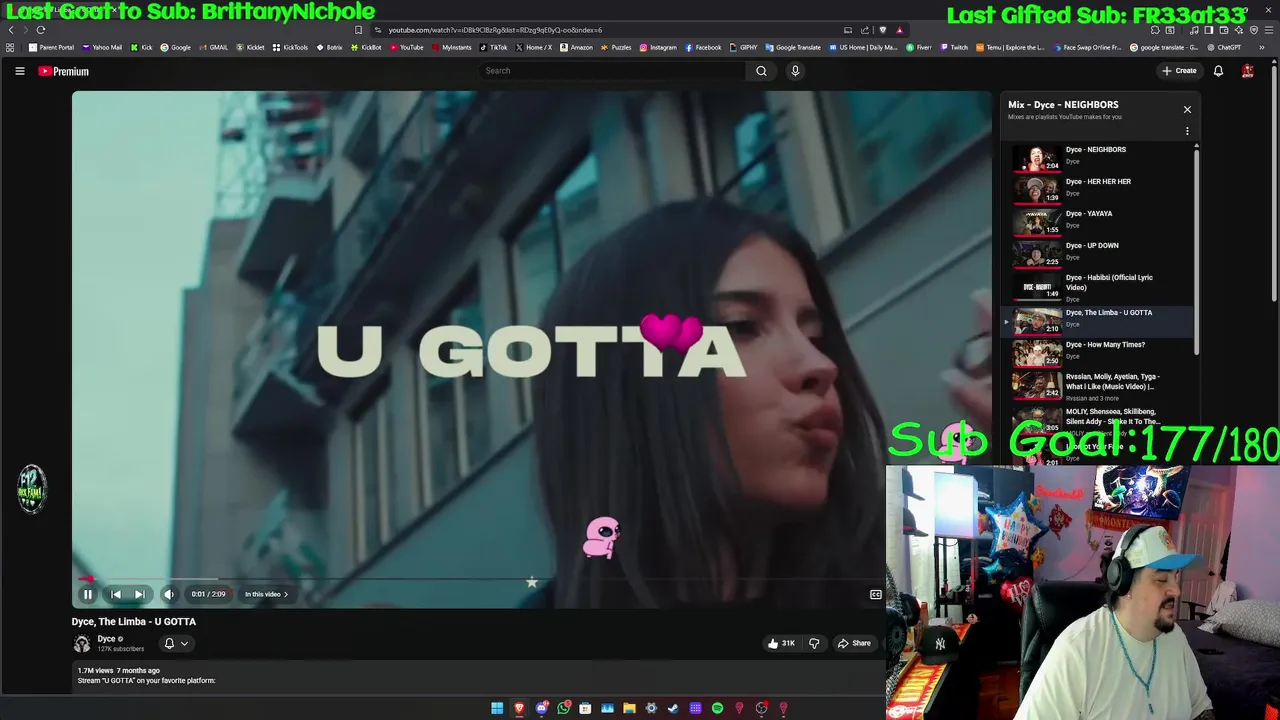This screenshot has width=1280, height=720.
Task: Start voice search with the microphone icon
Action: 795,71
